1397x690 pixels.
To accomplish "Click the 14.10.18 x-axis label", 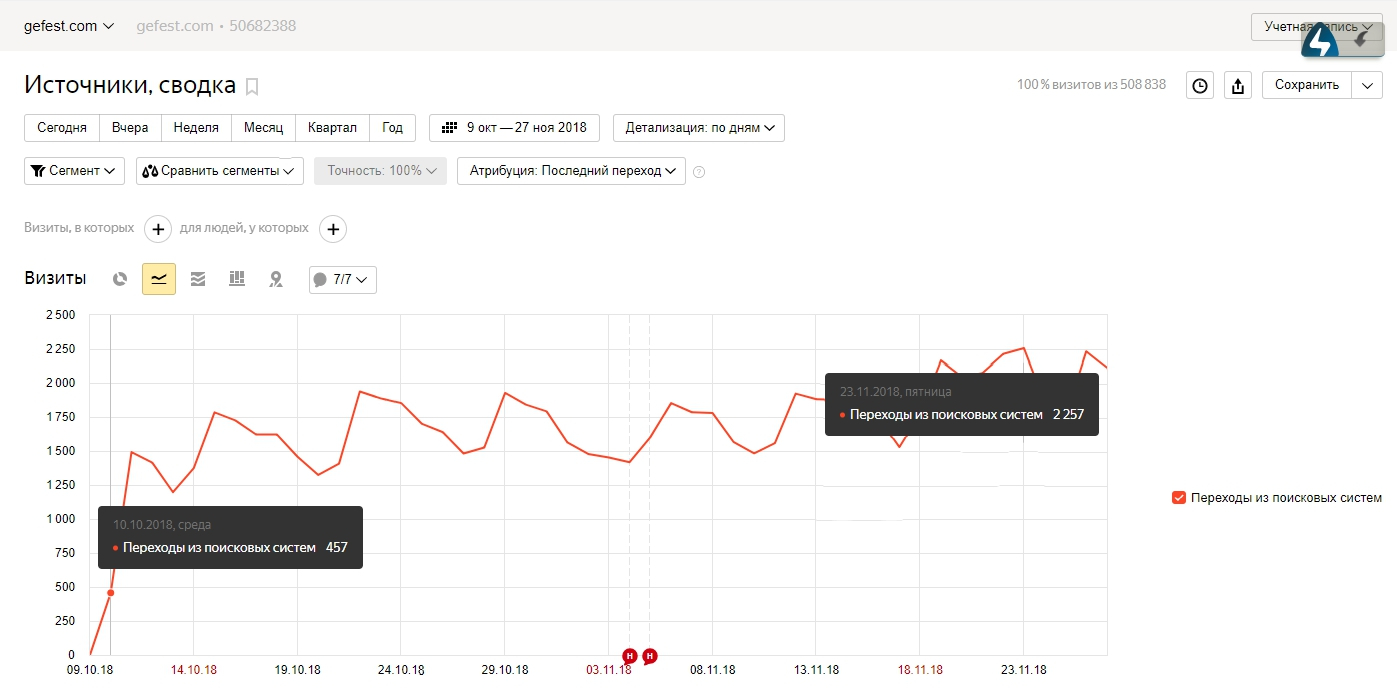I will coord(193,670).
